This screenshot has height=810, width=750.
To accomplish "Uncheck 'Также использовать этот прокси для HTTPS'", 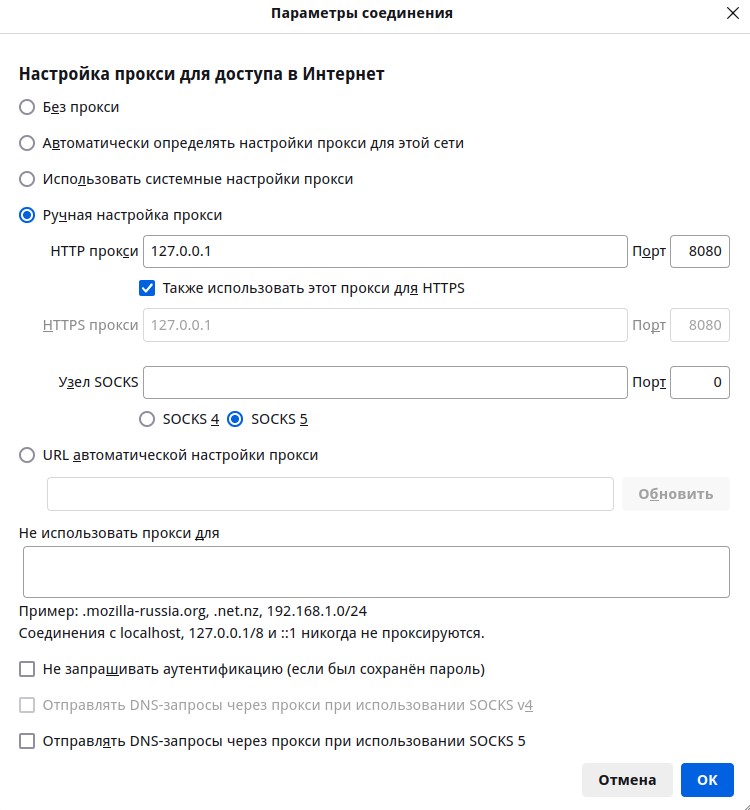I will coord(147,288).
